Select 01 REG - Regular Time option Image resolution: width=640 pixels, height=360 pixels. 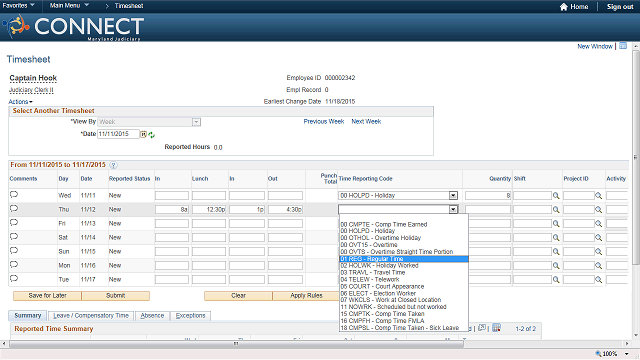click(x=404, y=259)
